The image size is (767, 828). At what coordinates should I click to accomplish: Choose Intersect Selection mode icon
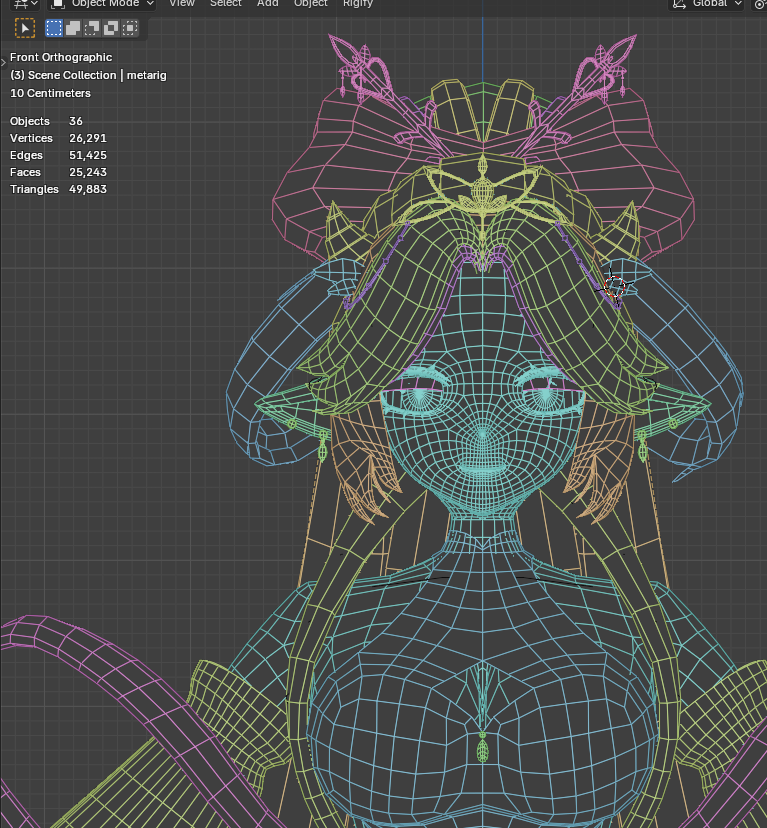click(130, 28)
